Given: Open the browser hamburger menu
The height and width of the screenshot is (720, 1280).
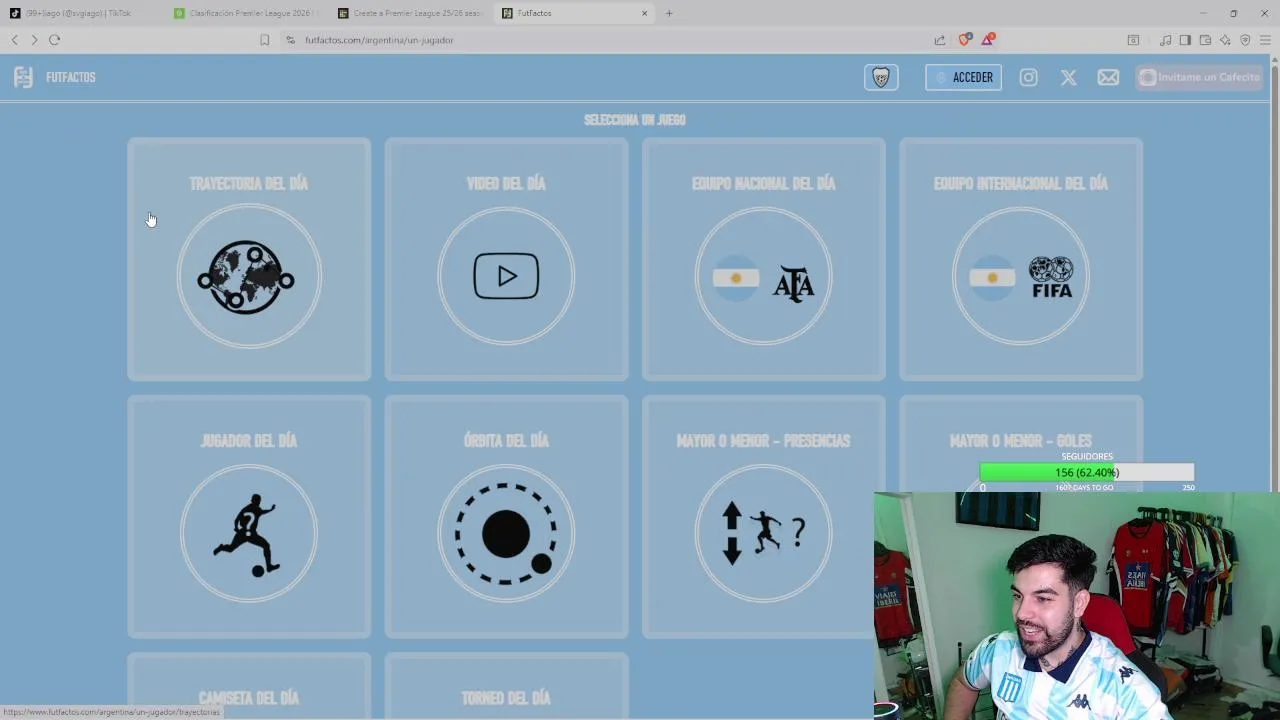Looking at the screenshot, I should coord(1265,40).
